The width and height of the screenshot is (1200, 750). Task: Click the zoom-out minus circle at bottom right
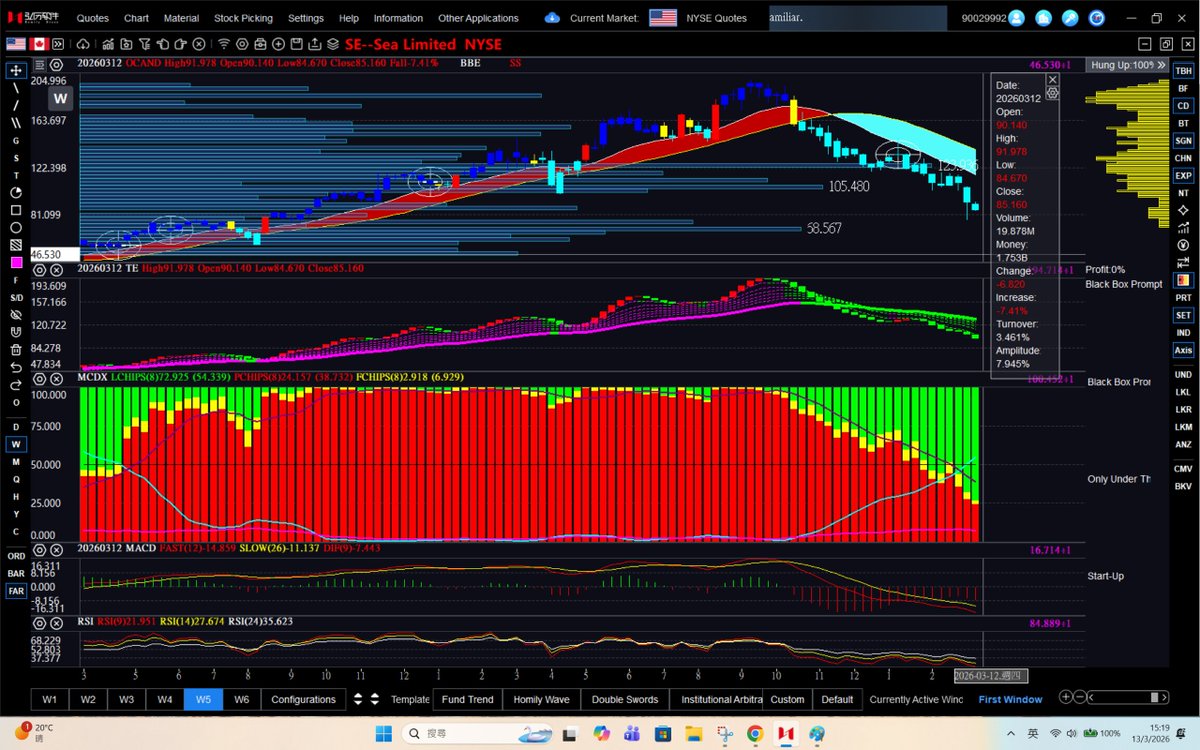[1080, 697]
